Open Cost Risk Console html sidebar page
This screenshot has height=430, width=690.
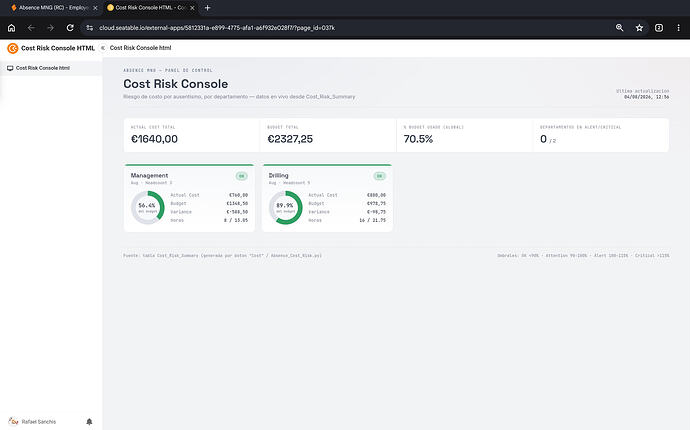[x=51, y=68]
